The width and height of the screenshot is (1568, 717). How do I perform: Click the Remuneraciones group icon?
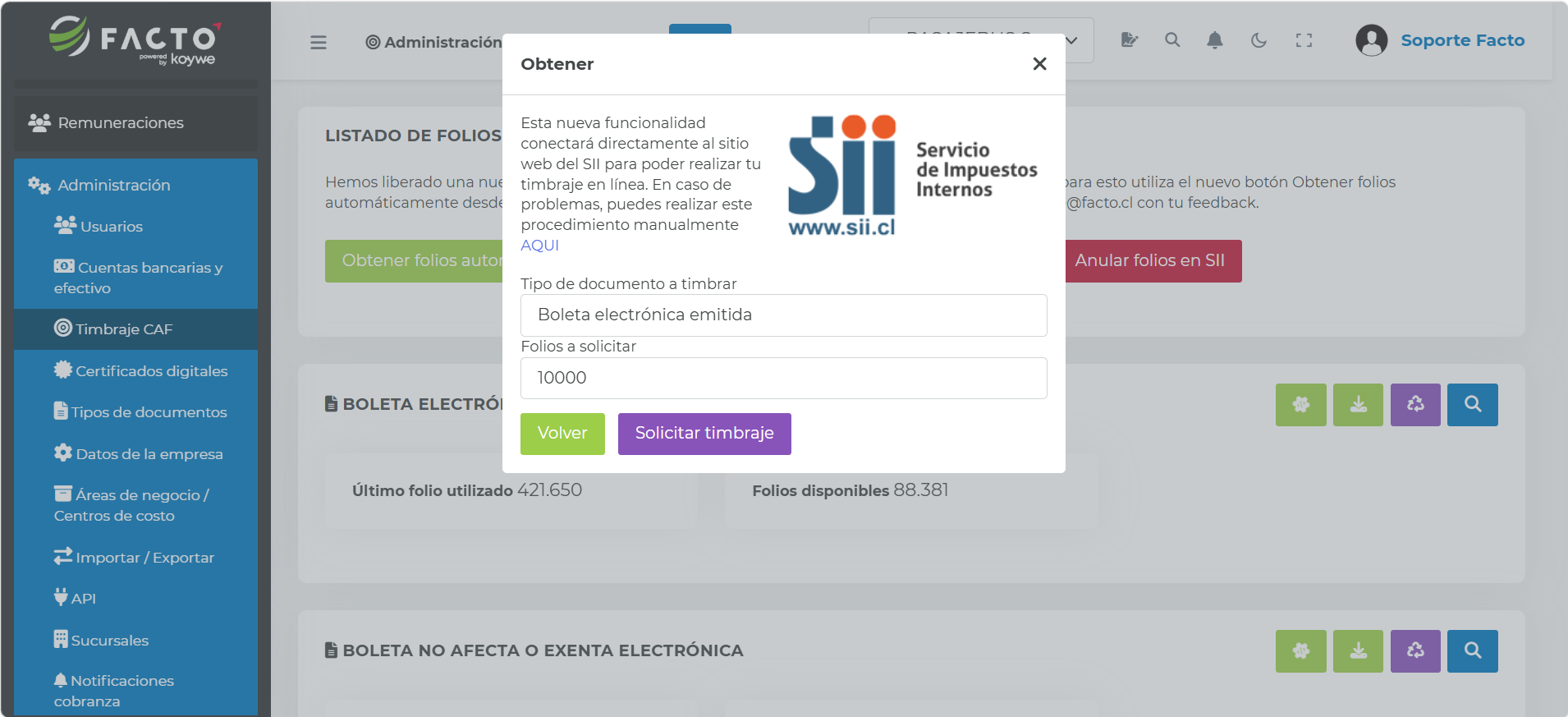(x=39, y=122)
